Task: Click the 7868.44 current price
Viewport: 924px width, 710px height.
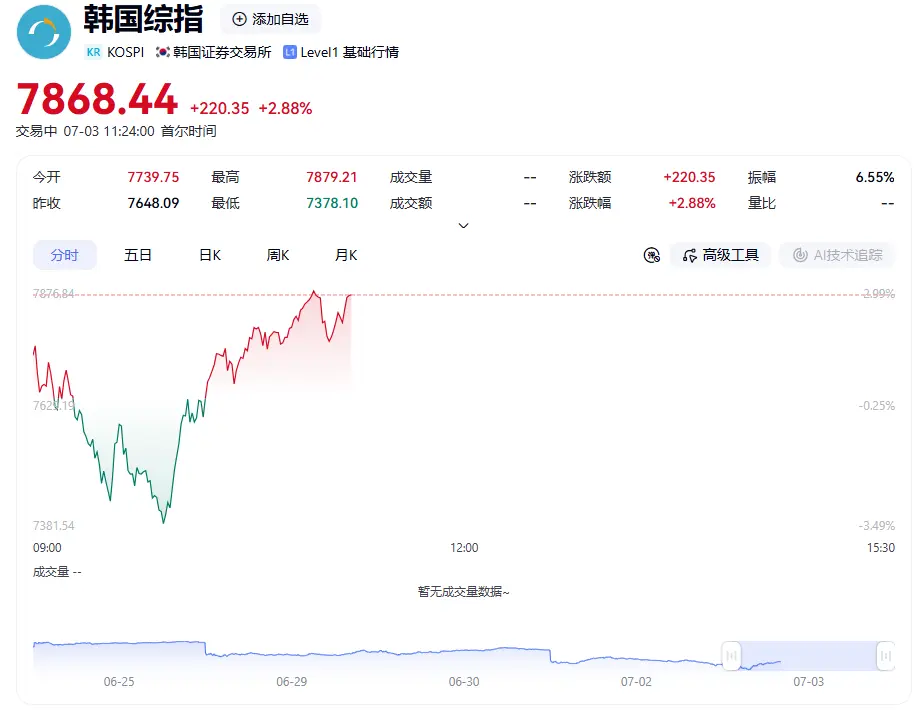Action: tap(97, 99)
